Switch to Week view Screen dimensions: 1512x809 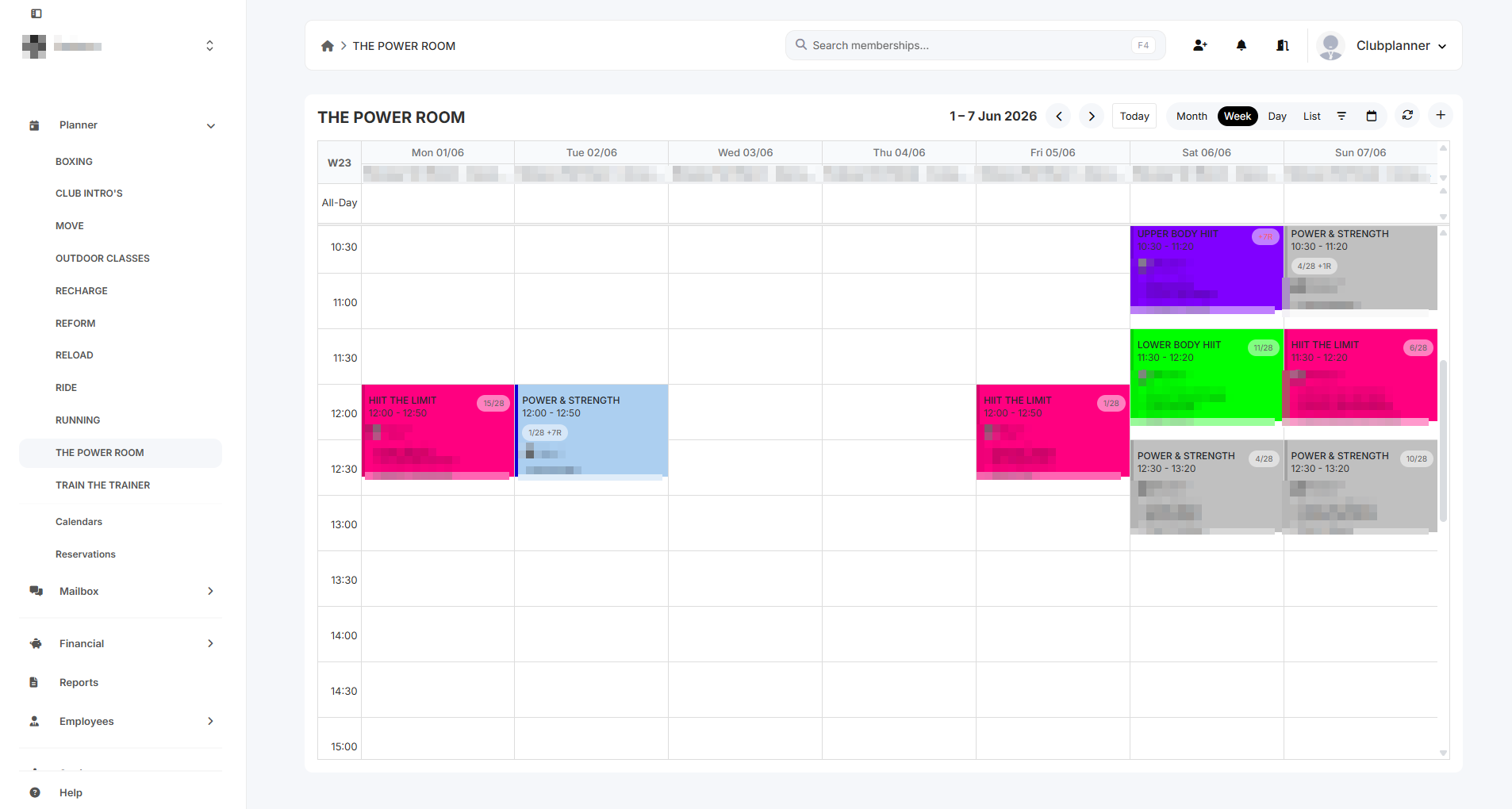(x=1238, y=116)
